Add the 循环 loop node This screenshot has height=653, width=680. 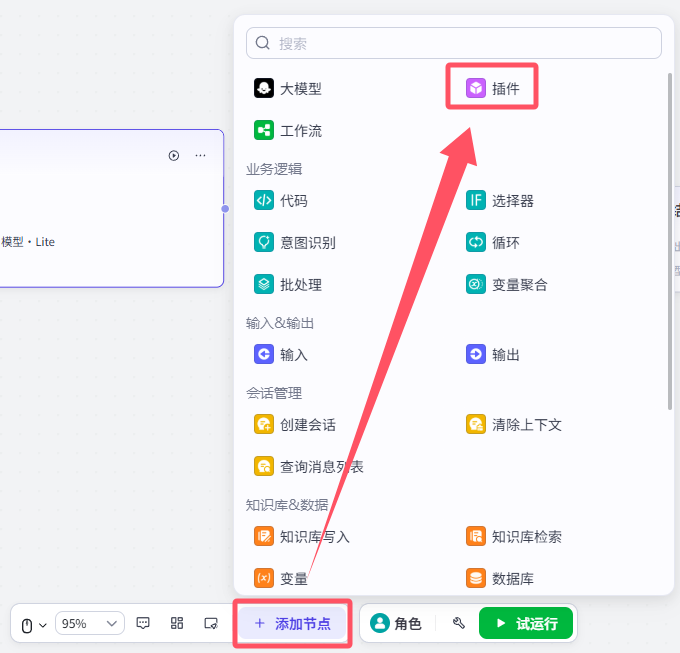pos(493,242)
